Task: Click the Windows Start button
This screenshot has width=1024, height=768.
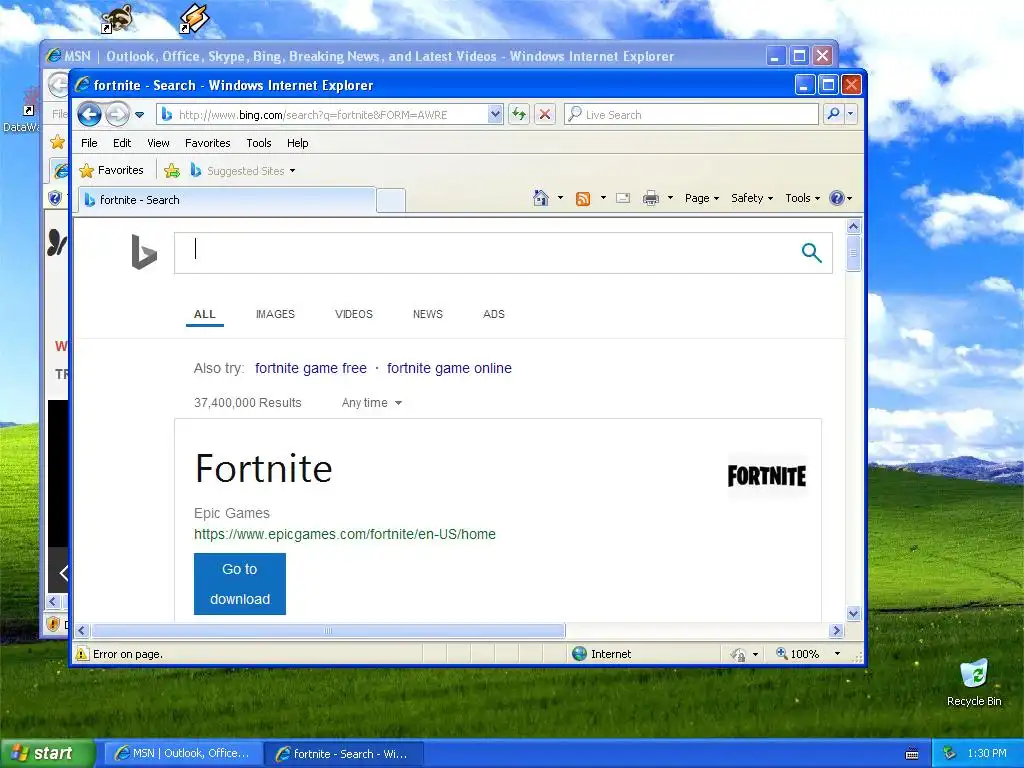Action: [47, 754]
